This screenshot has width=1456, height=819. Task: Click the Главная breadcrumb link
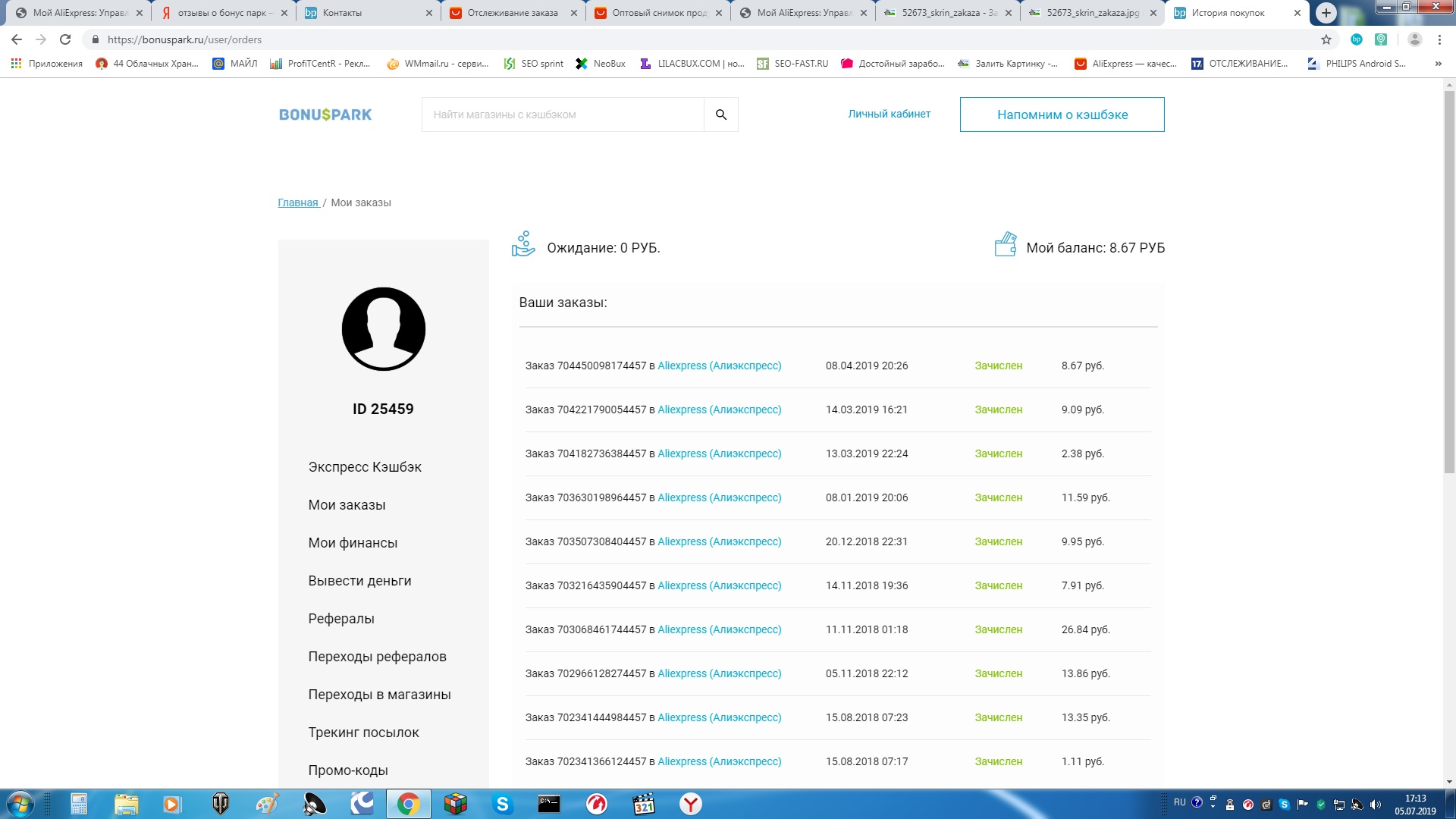[x=298, y=202]
